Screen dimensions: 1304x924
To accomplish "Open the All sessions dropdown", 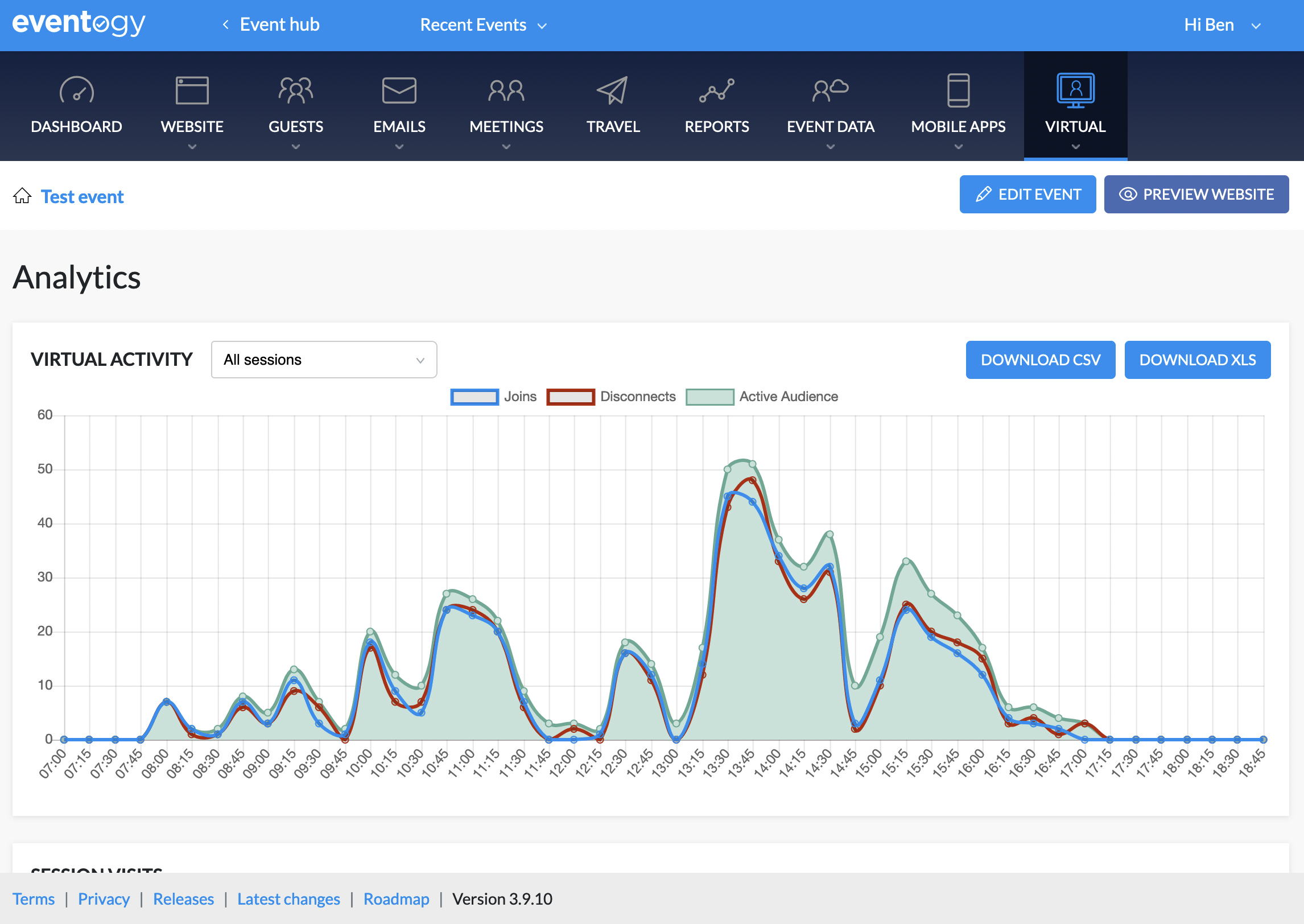I will (323, 359).
